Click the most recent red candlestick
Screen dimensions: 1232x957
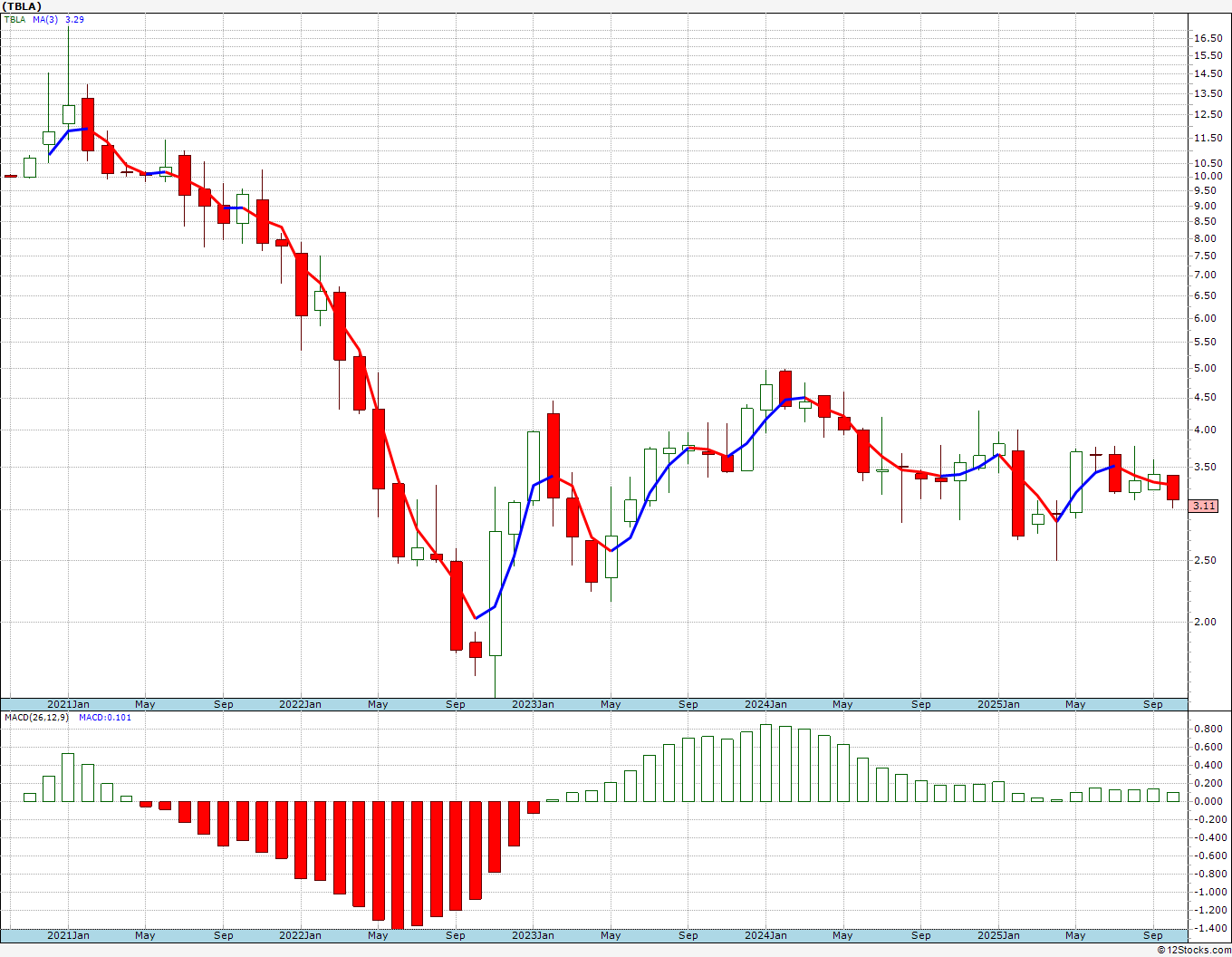tap(1173, 488)
